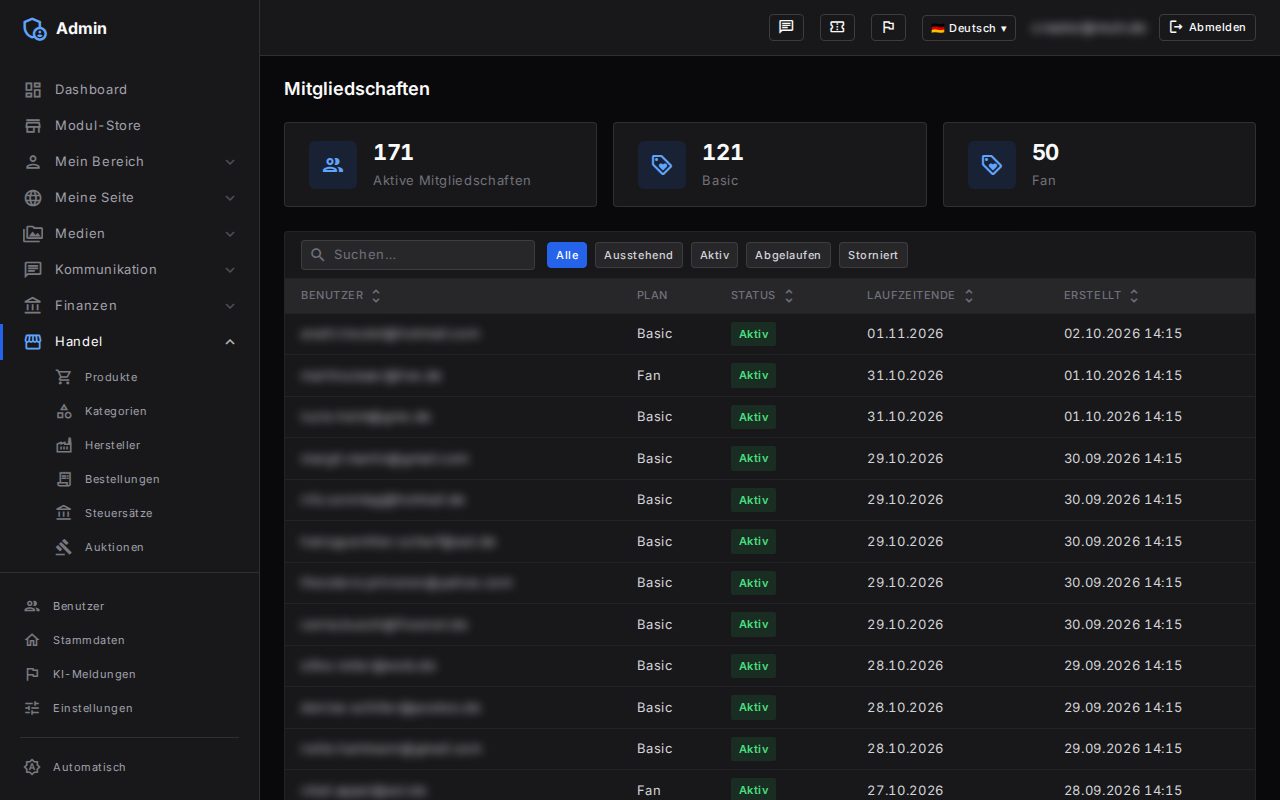
Task: Click the Abmelden logout button
Action: pyautogui.click(x=1207, y=28)
